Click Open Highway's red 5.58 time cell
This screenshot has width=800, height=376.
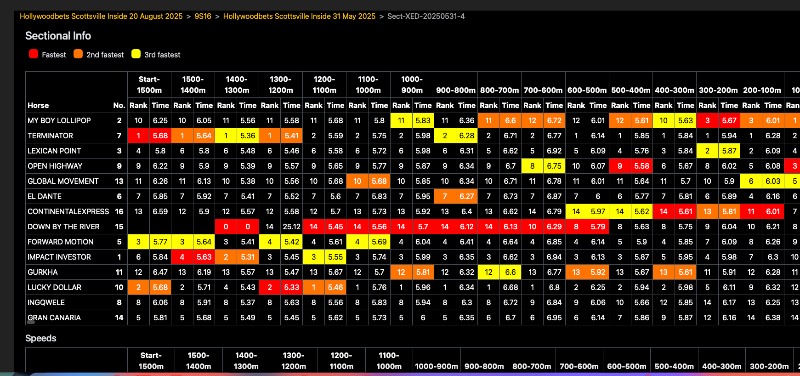click(x=641, y=166)
